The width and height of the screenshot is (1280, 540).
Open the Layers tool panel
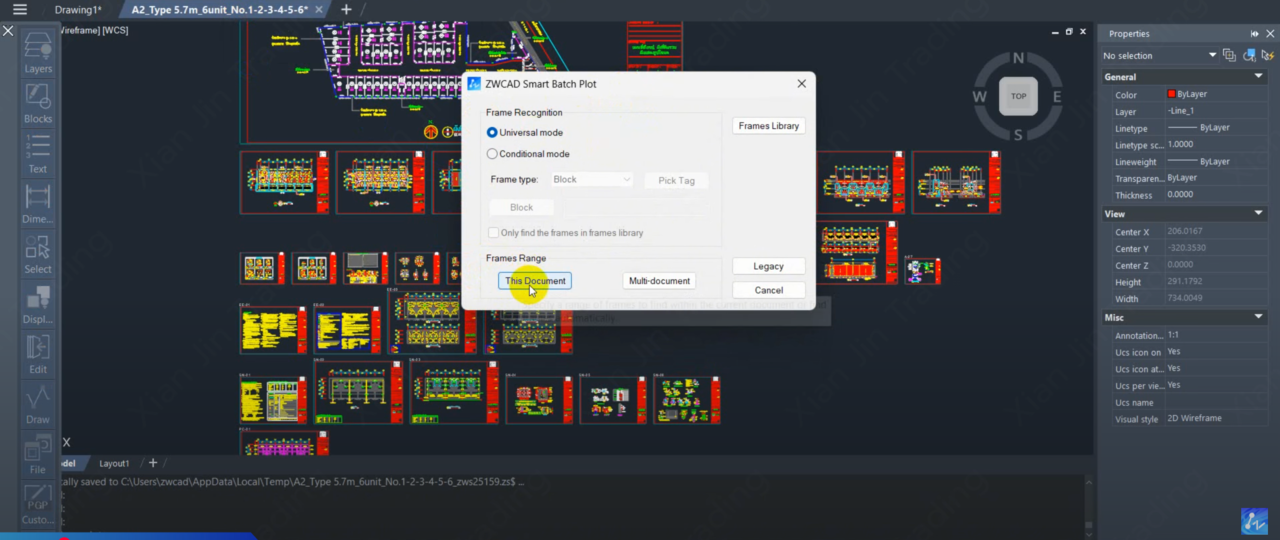38,53
